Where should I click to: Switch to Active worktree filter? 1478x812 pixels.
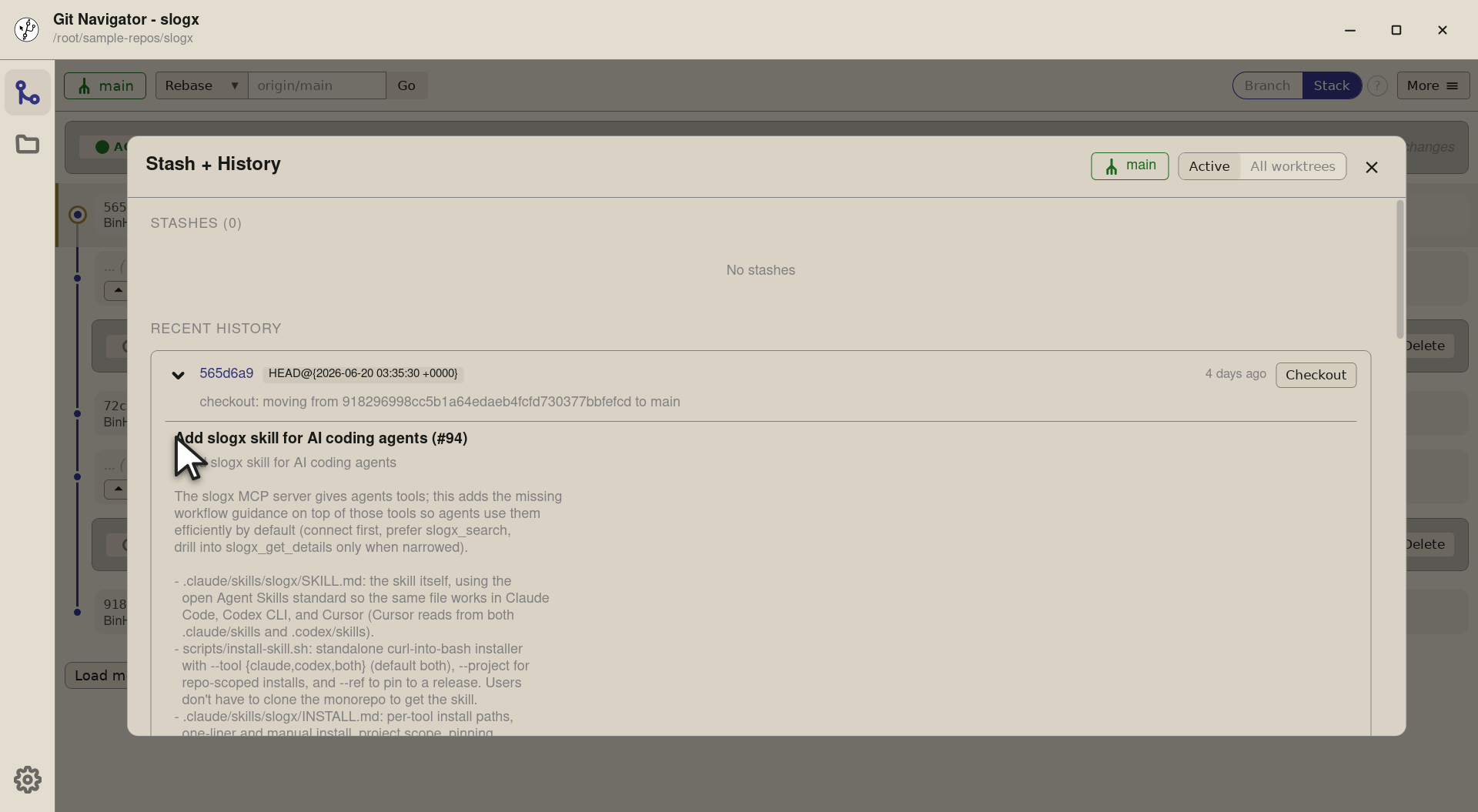pos(1209,166)
